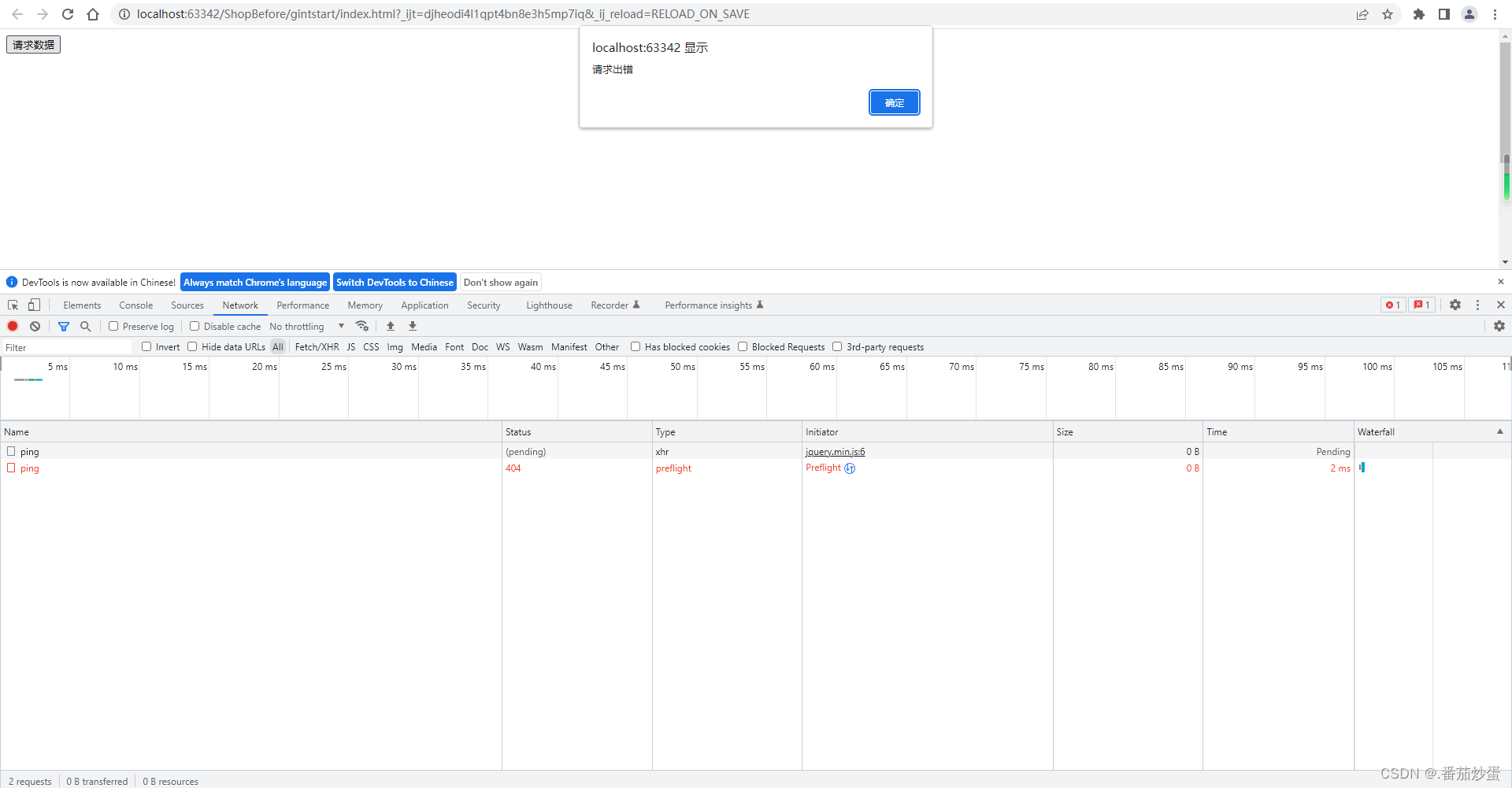Filter requests by CSS type
Viewport: 1512px width, 788px height.
point(371,346)
